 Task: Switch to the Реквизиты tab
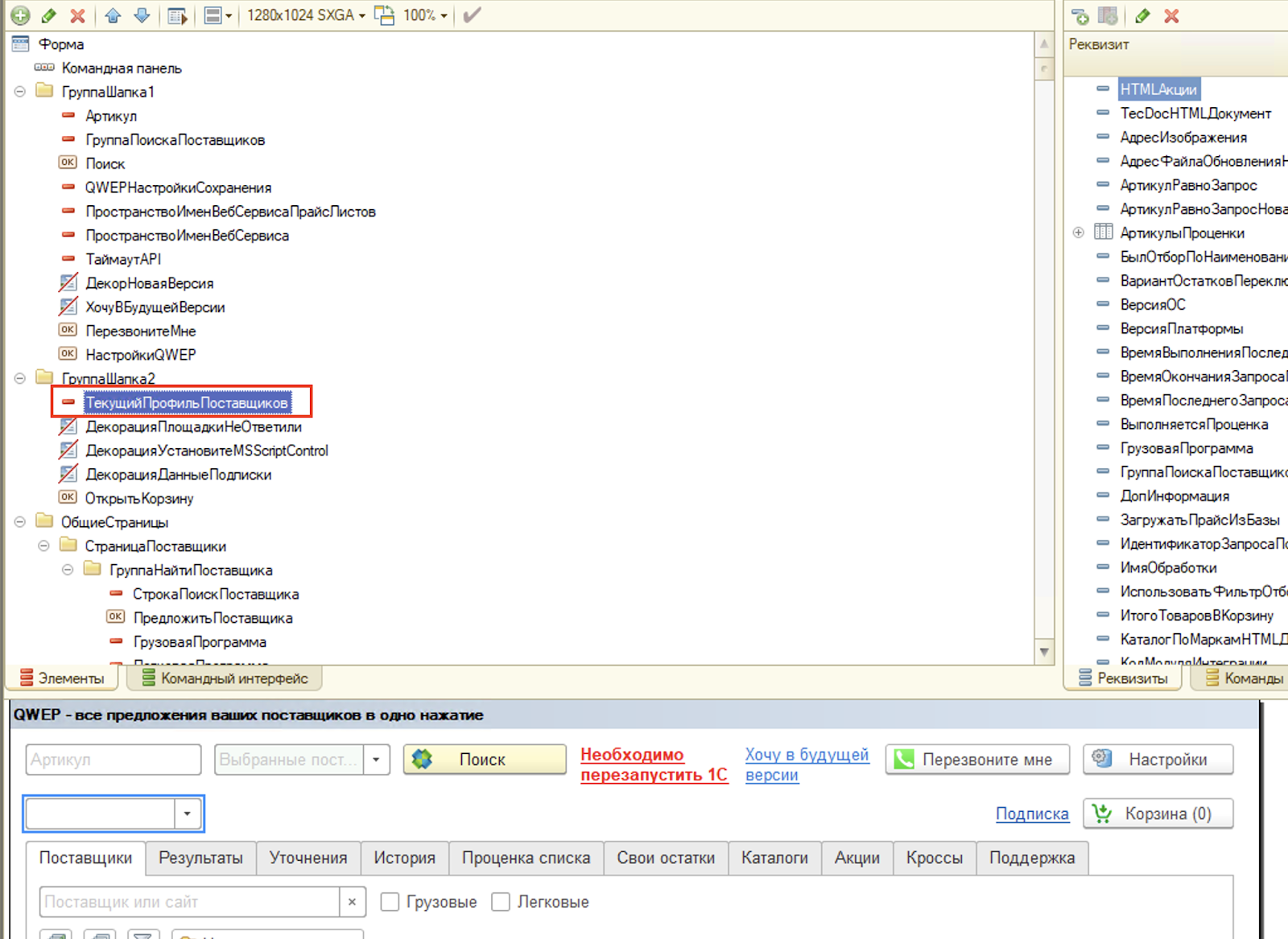1124,678
